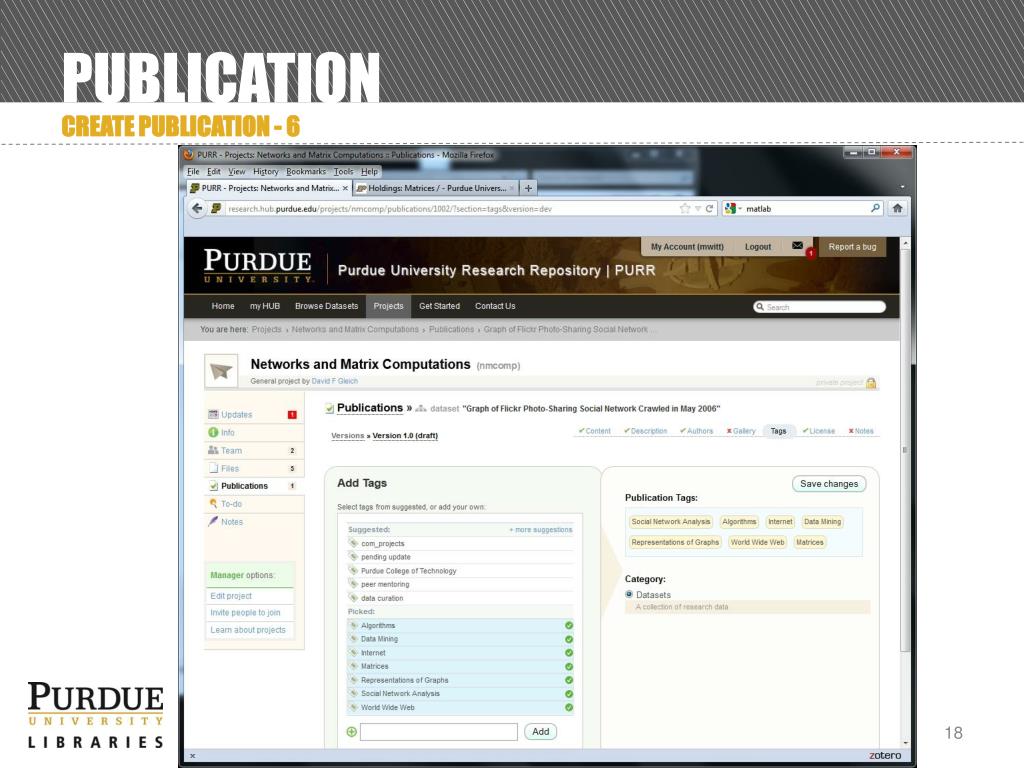Click the Firefox back arrow button
Image resolution: width=1024 pixels, height=768 pixels.
(197, 208)
